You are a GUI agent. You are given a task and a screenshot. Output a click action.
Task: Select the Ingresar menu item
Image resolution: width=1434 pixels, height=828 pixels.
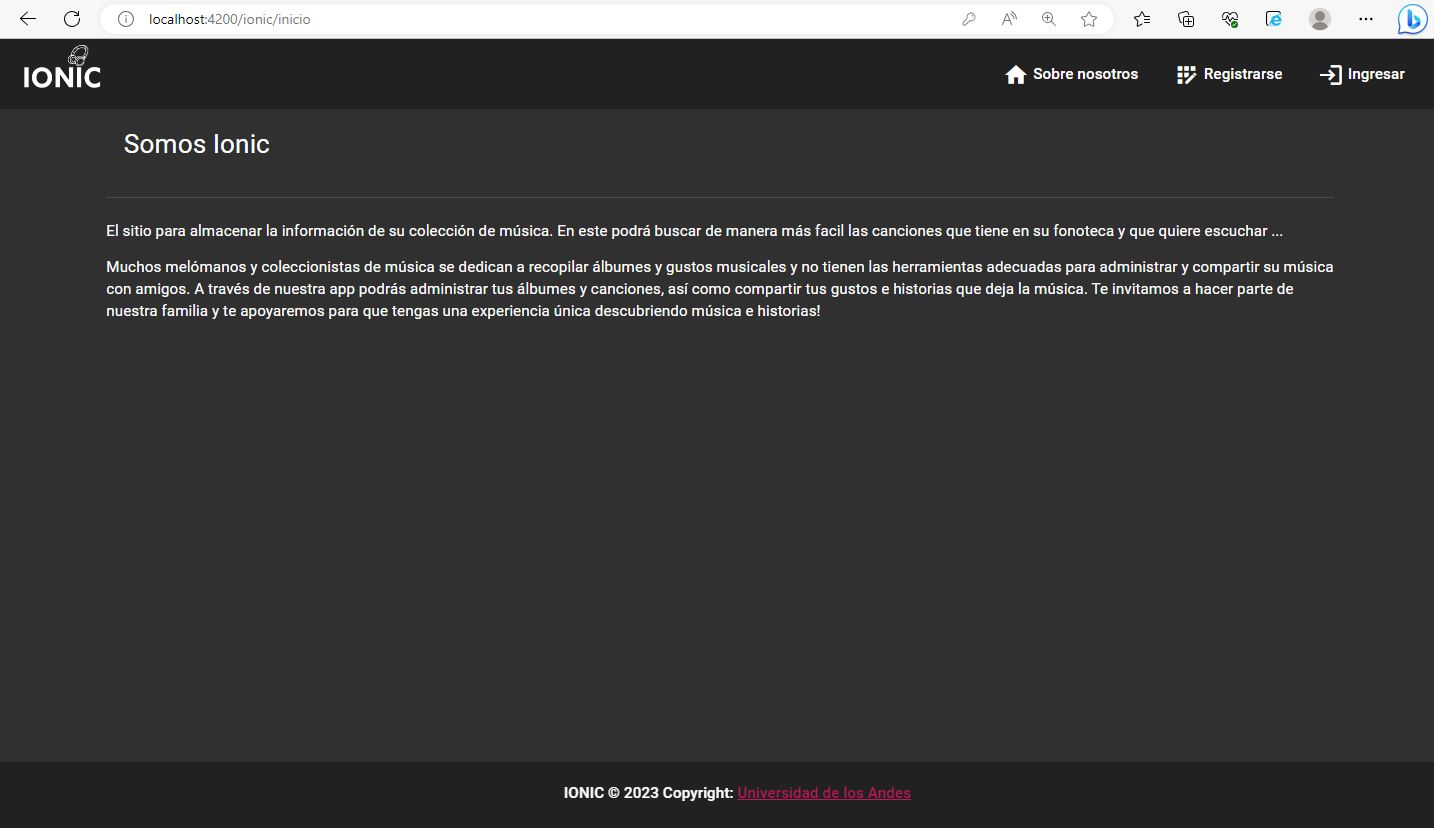pos(1375,74)
